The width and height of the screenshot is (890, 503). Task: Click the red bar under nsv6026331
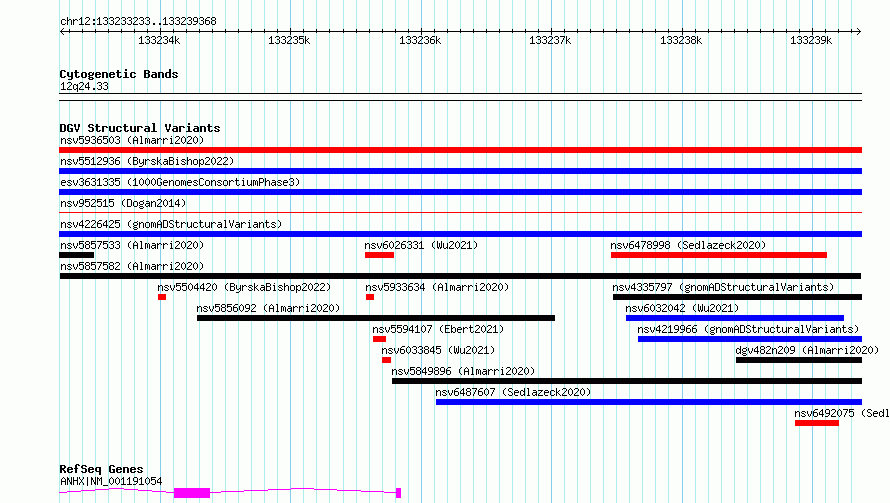click(x=379, y=255)
